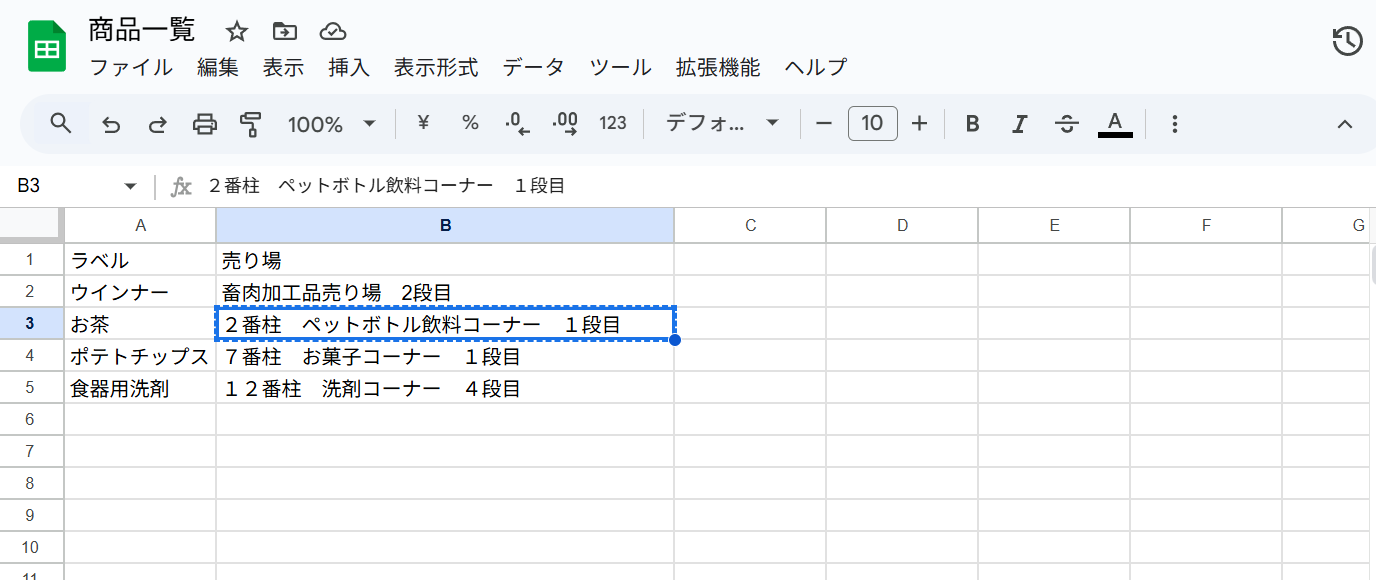Open the ファイル menu
Screen dimensions: 1376x580
tap(131, 68)
